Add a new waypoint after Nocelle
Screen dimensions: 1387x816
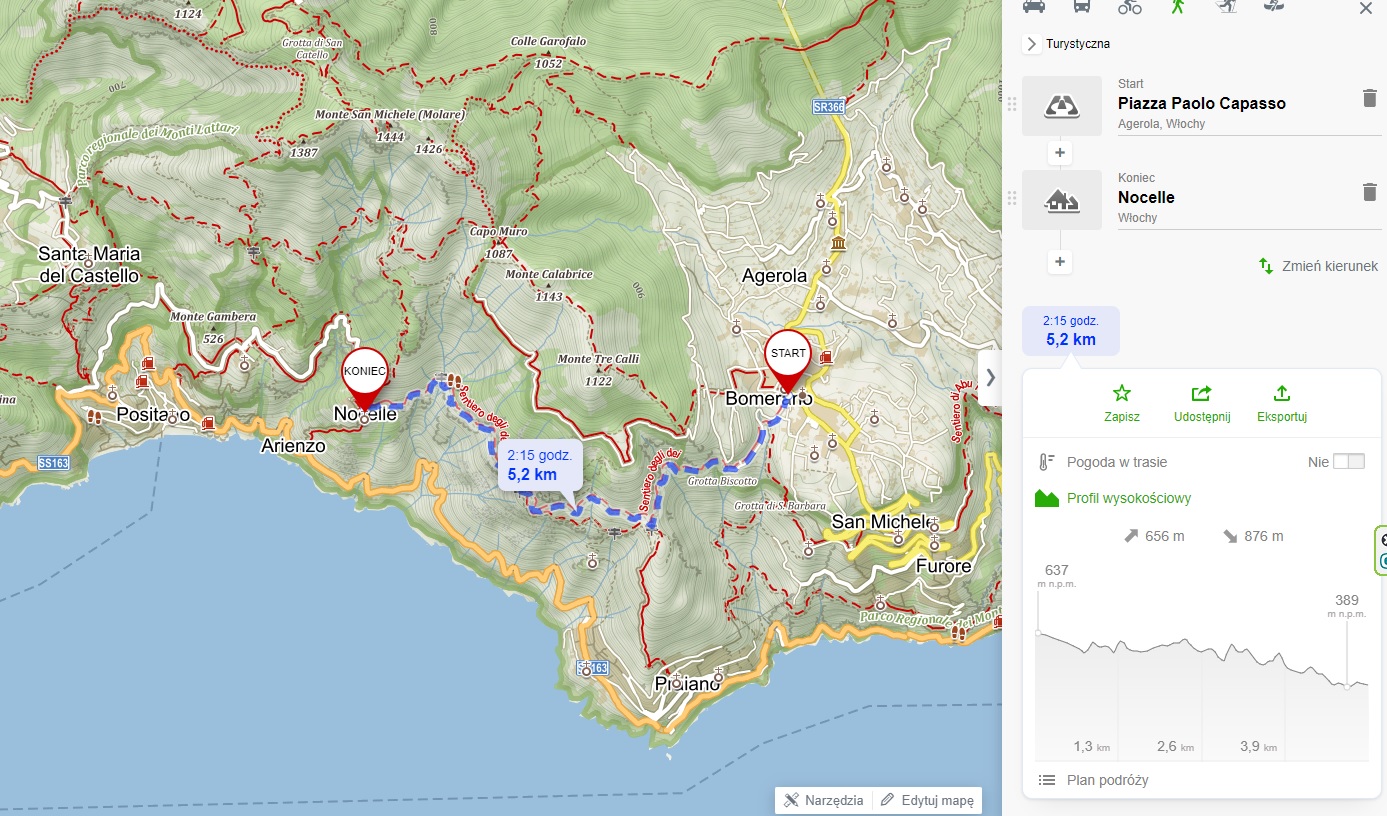coord(1061,262)
